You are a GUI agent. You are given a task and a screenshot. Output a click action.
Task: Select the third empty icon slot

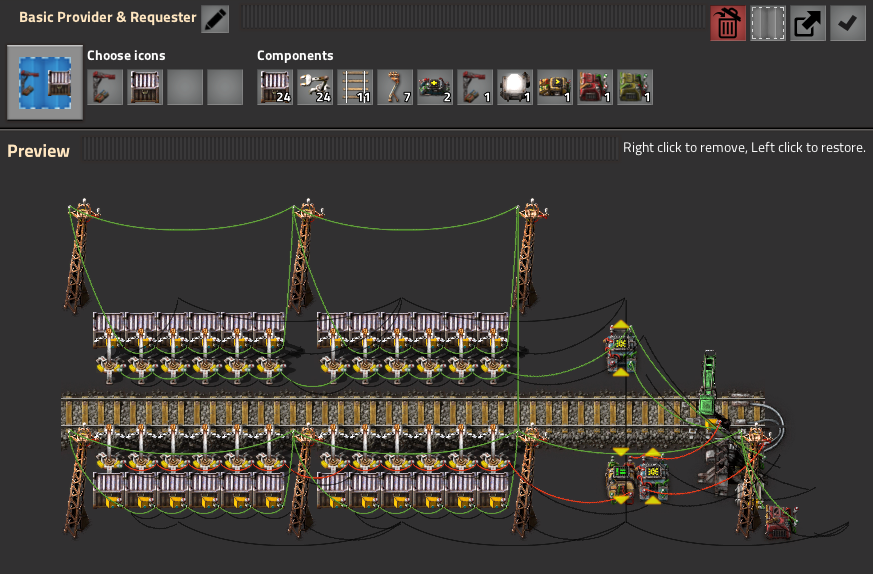(x=185, y=87)
